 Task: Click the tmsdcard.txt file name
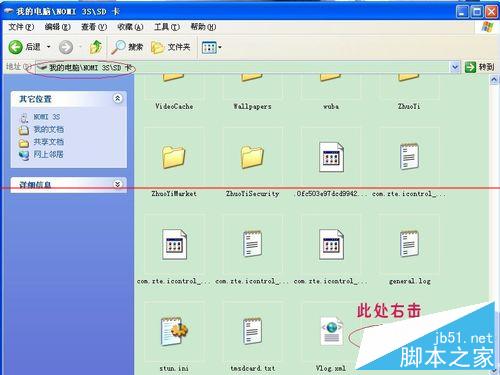point(253,368)
